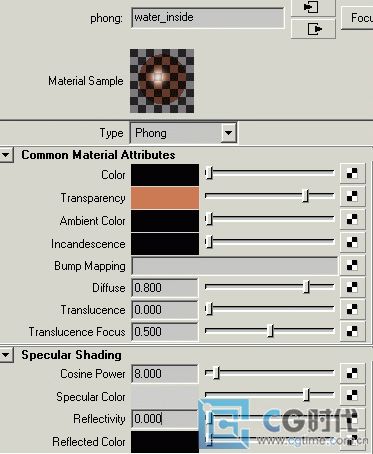The height and width of the screenshot is (454, 373).
Task: Click the Translucence slider handle
Action: coord(209,309)
